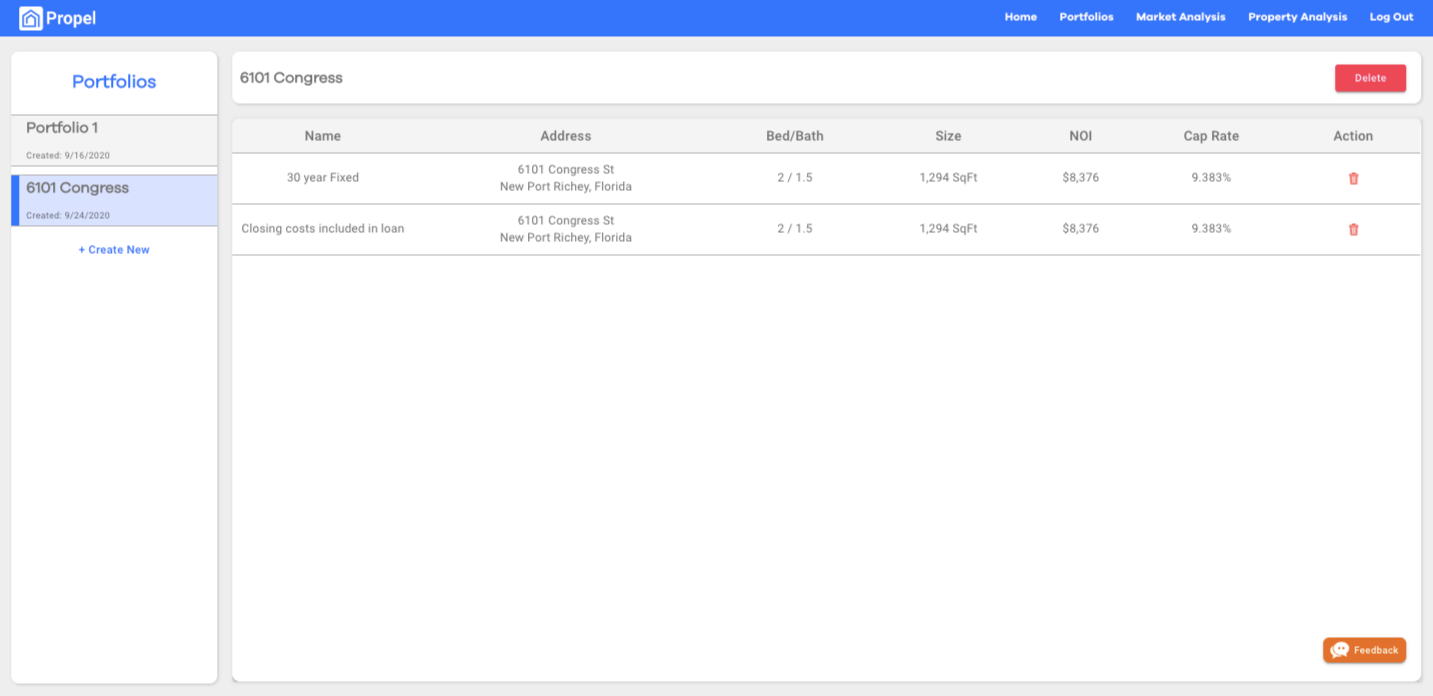Viewport: 1433px width, 696px height.
Task: Click the Bed/Bath column header
Action: coord(795,136)
